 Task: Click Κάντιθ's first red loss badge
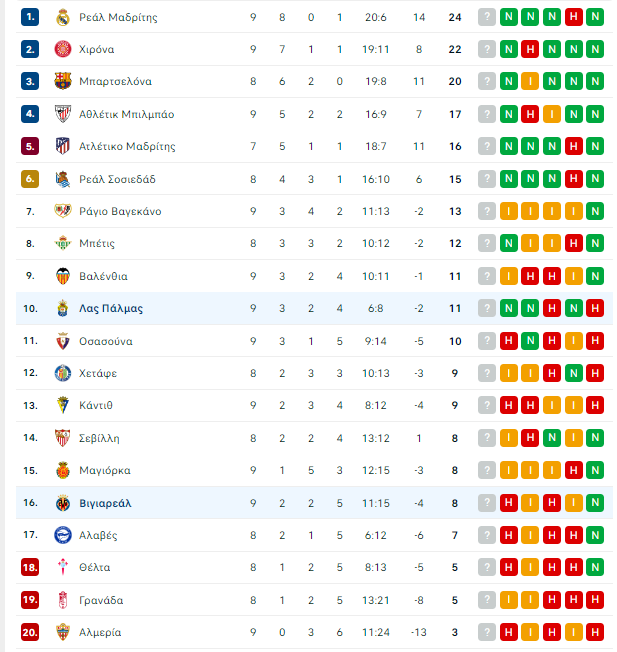pos(508,405)
